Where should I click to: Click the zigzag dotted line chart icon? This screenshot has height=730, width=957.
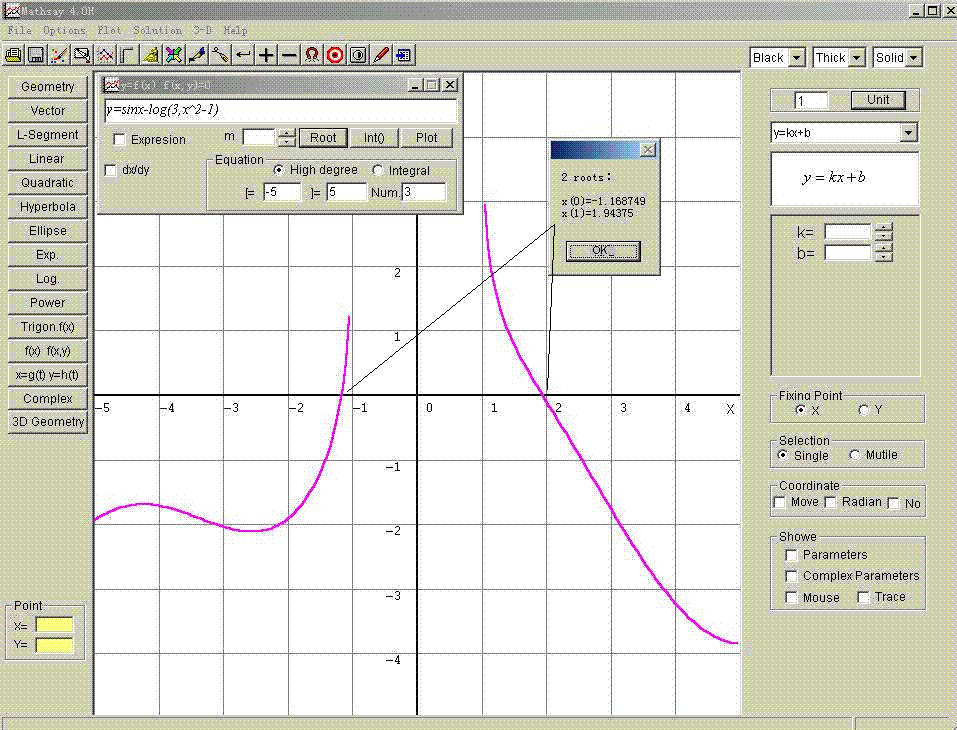pyautogui.click(x=105, y=56)
